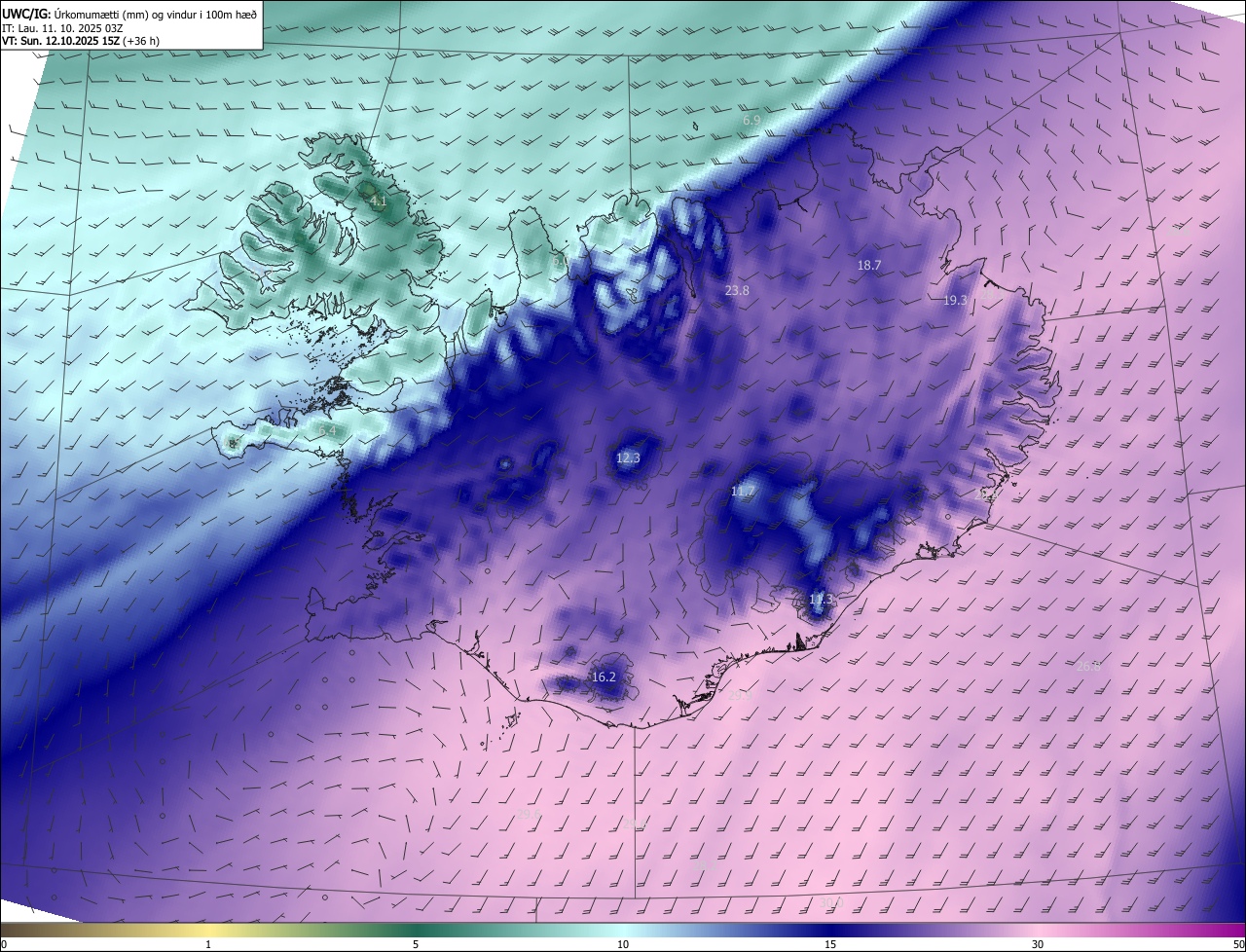Screen dimensions: 1246x952
Task: Click the 11.3 value on the map
Action: (821, 599)
